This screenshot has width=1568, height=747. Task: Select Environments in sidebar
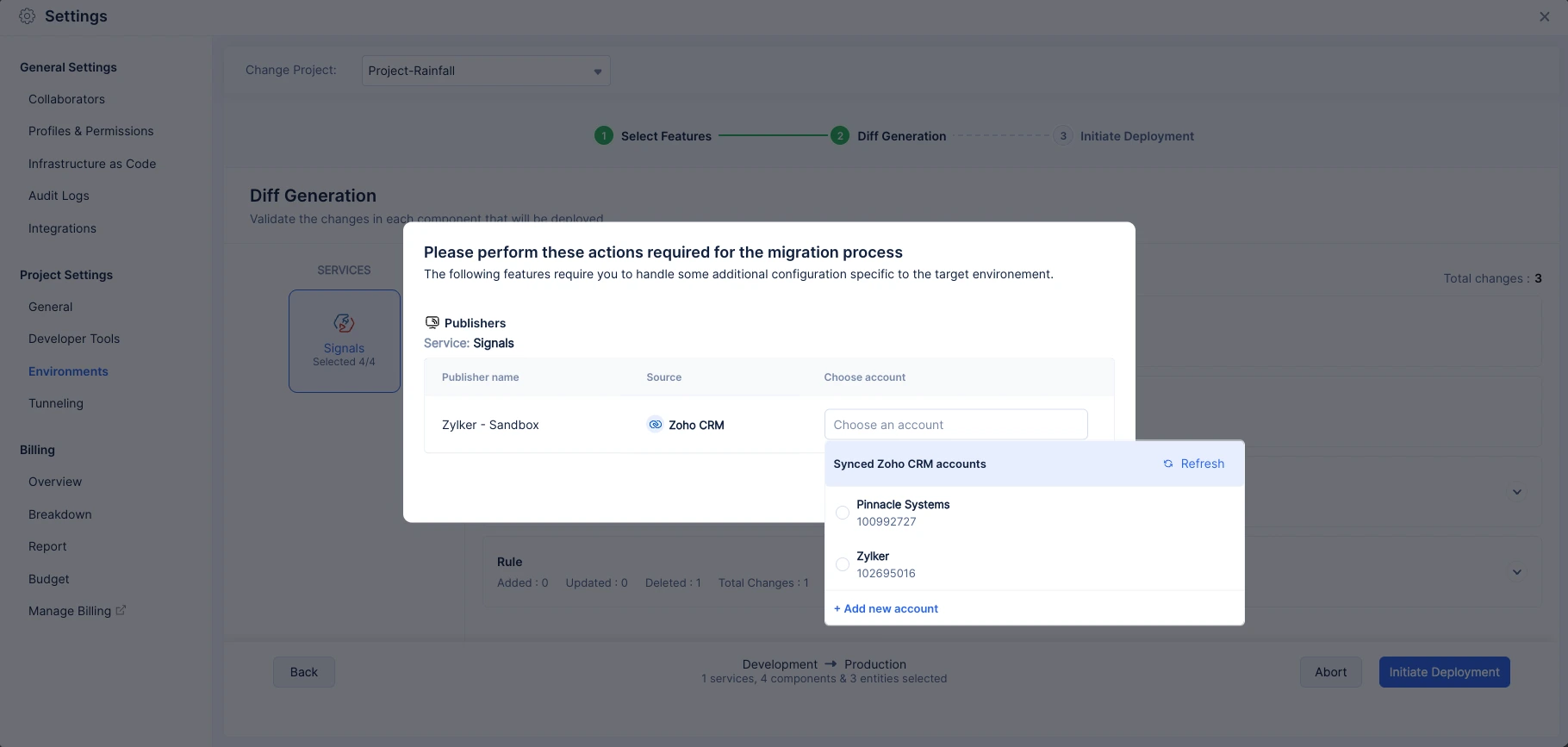68,371
